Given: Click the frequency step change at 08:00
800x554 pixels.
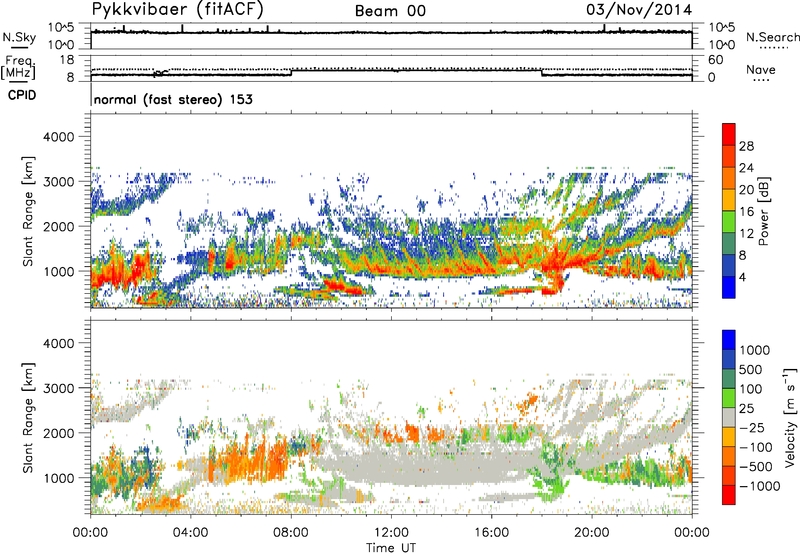Looking at the screenshot, I should 291,72.
